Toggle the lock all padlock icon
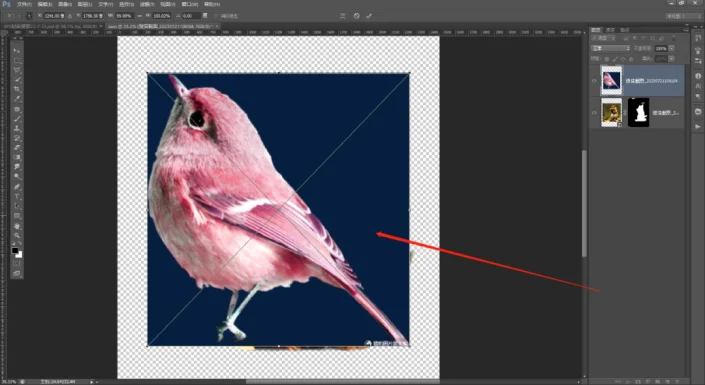 pos(631,59)
